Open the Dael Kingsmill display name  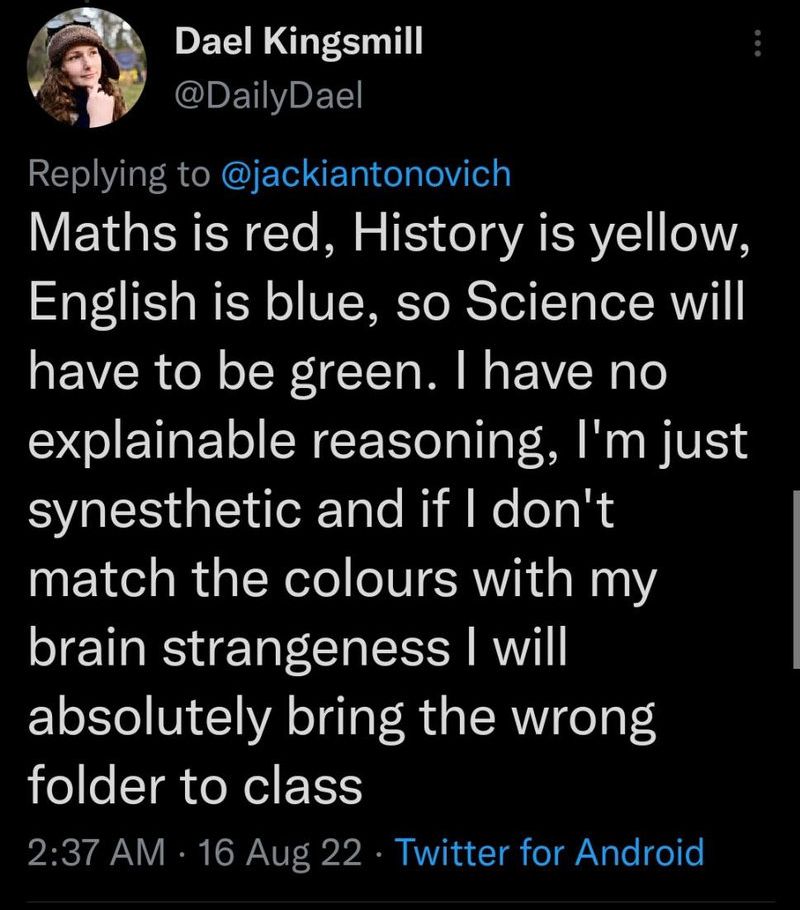coord(298,41)
